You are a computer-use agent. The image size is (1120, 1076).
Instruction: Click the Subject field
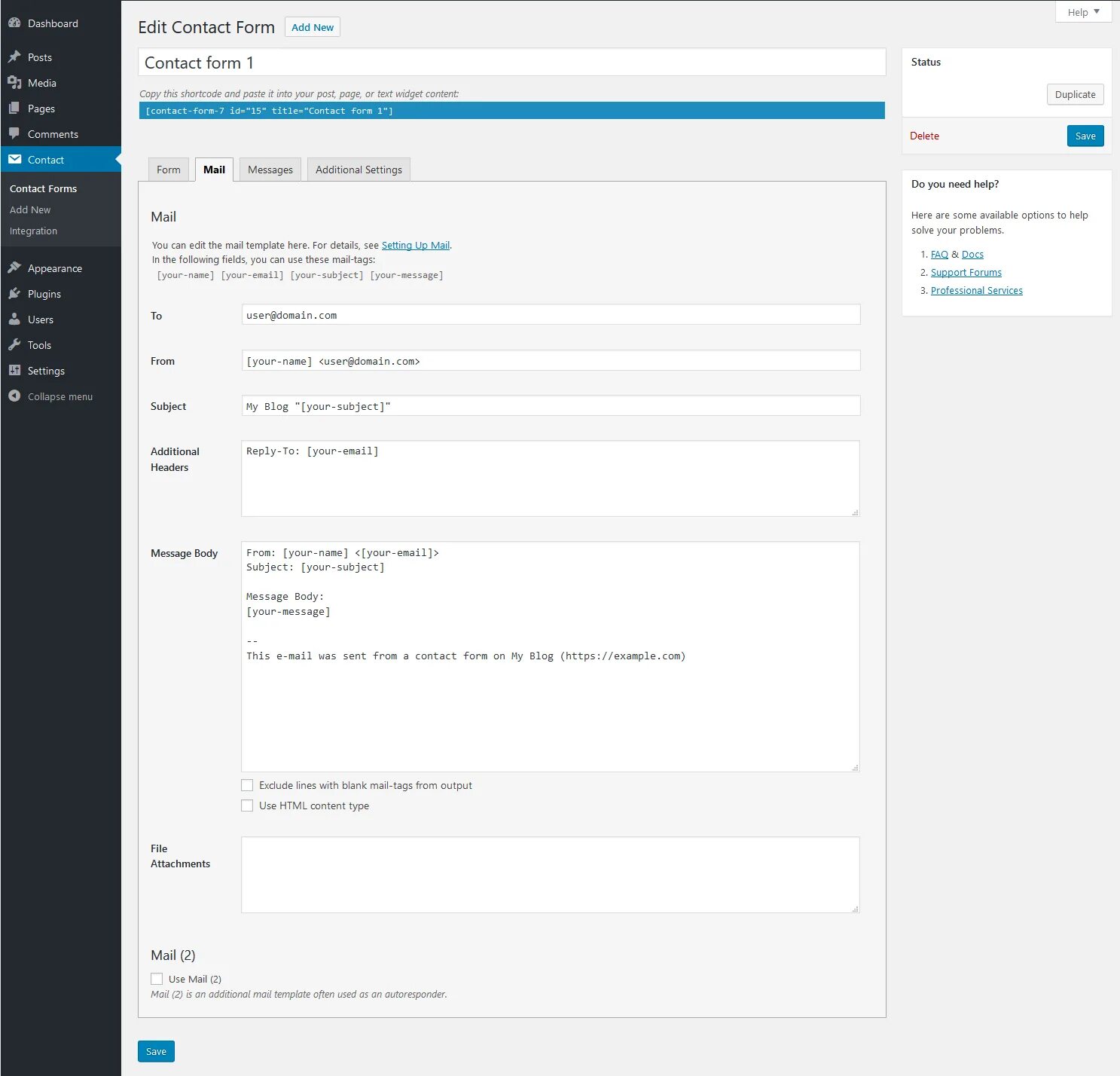pos(551,406)
